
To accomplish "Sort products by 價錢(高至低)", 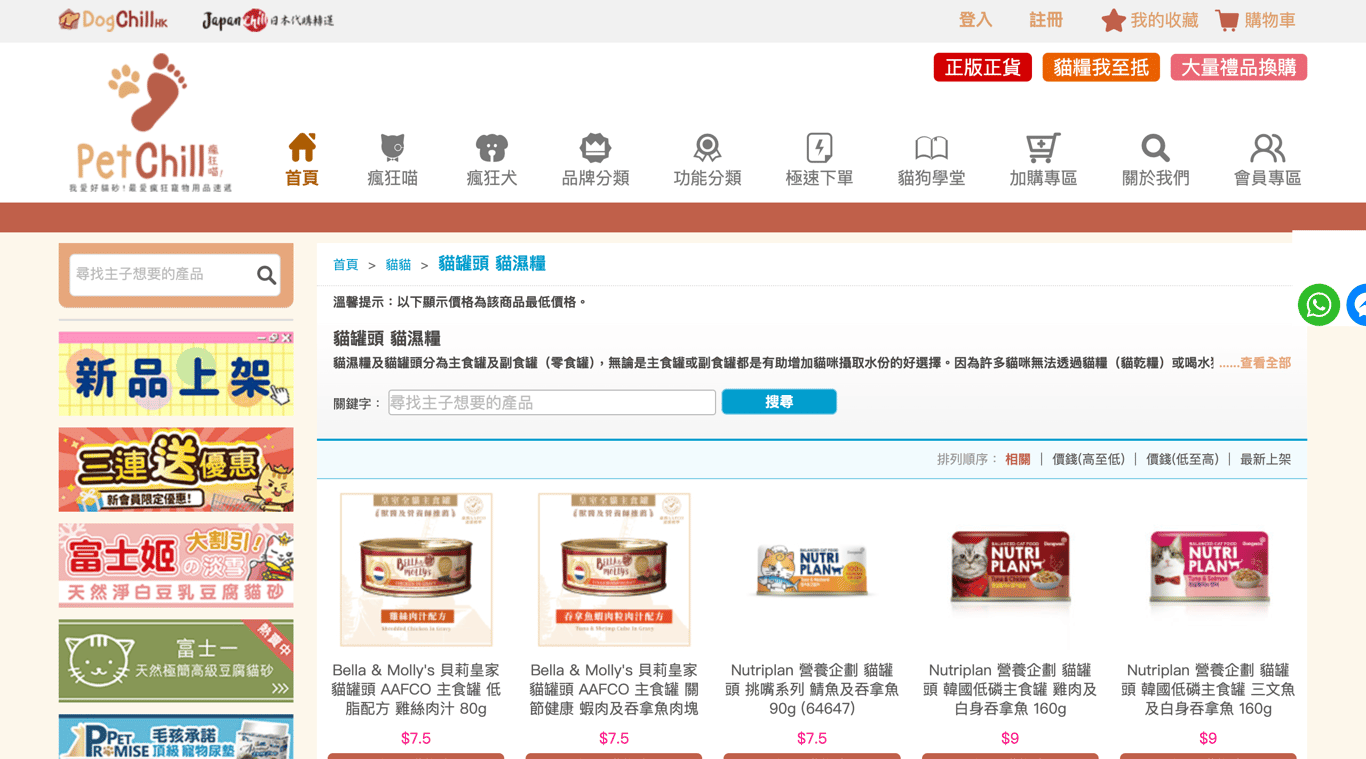I will pos(1088,459).
